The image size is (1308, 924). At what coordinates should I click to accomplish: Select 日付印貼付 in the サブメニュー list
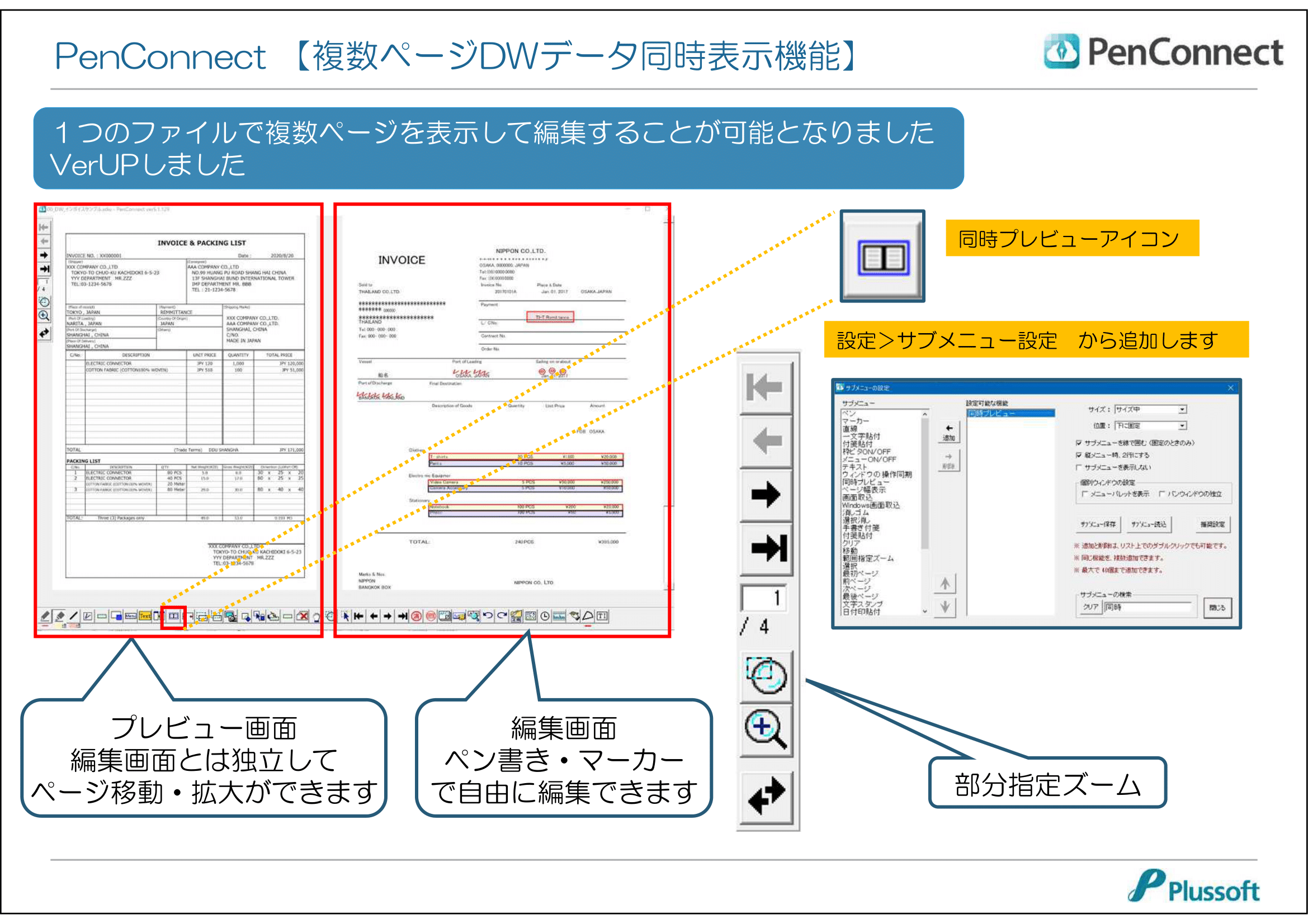click(x=861, y=612)
